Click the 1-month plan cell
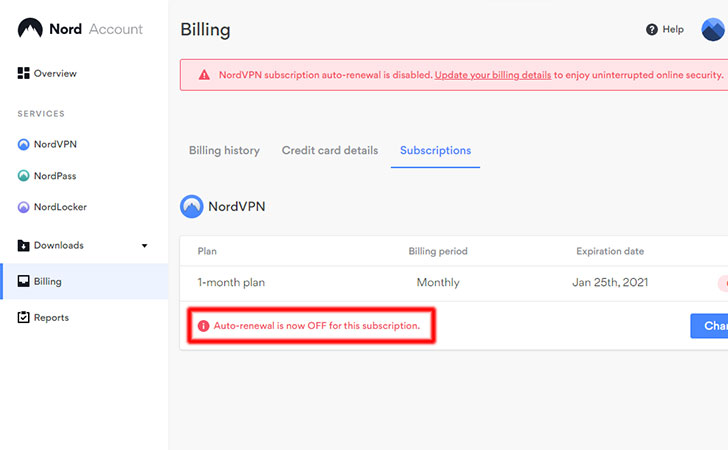The image size is (728, 450). 231,282
